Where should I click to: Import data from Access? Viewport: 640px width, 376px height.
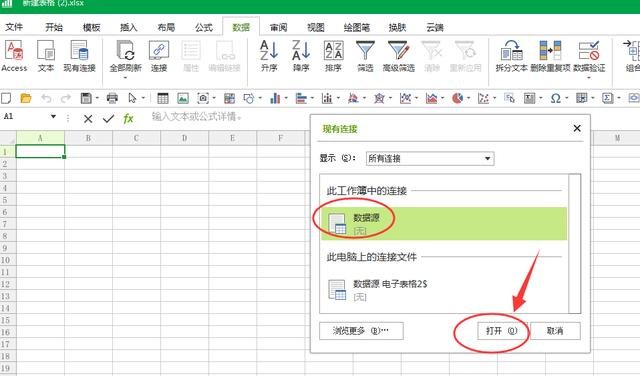tap(14, 56)
